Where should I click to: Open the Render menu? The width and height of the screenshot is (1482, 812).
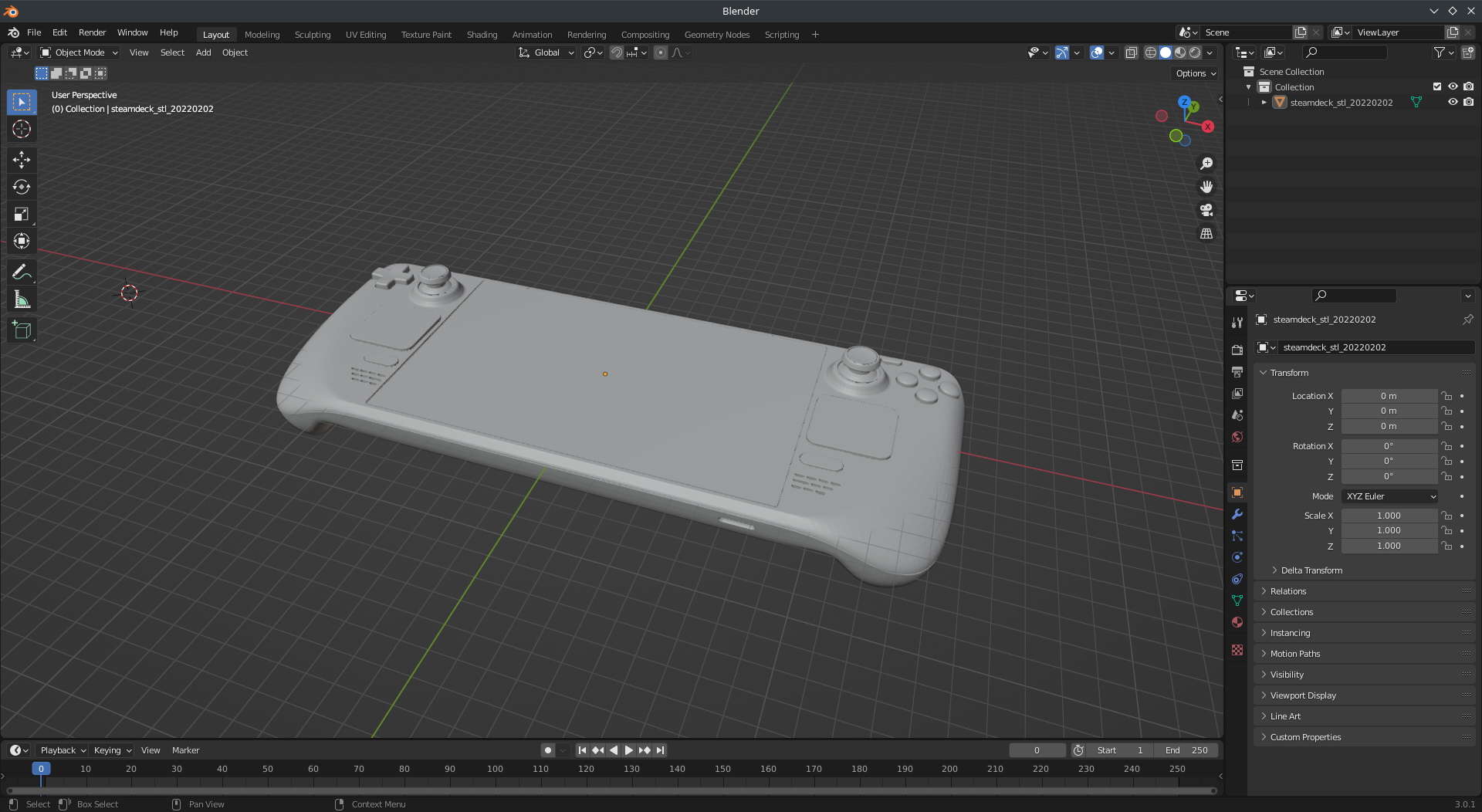click(92, 32)
